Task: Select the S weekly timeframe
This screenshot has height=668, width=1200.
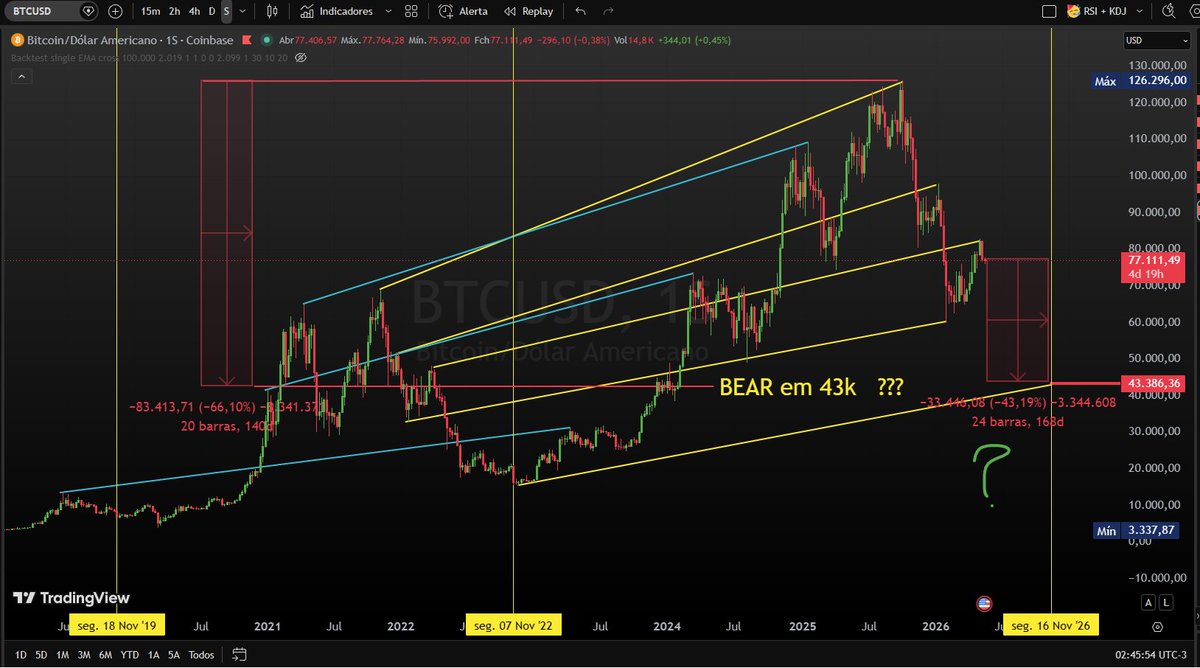Action: (226, 11)
